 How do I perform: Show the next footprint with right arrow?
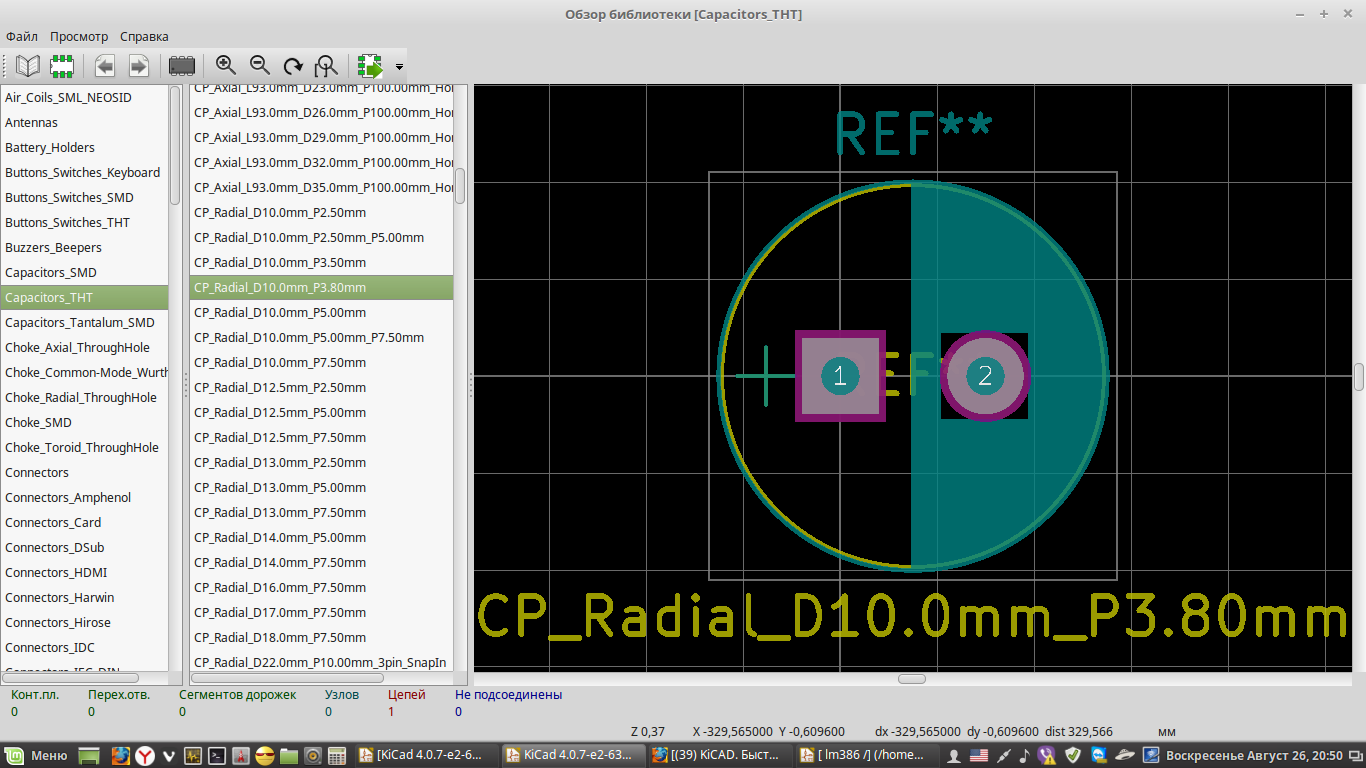[x=138, y=66]
